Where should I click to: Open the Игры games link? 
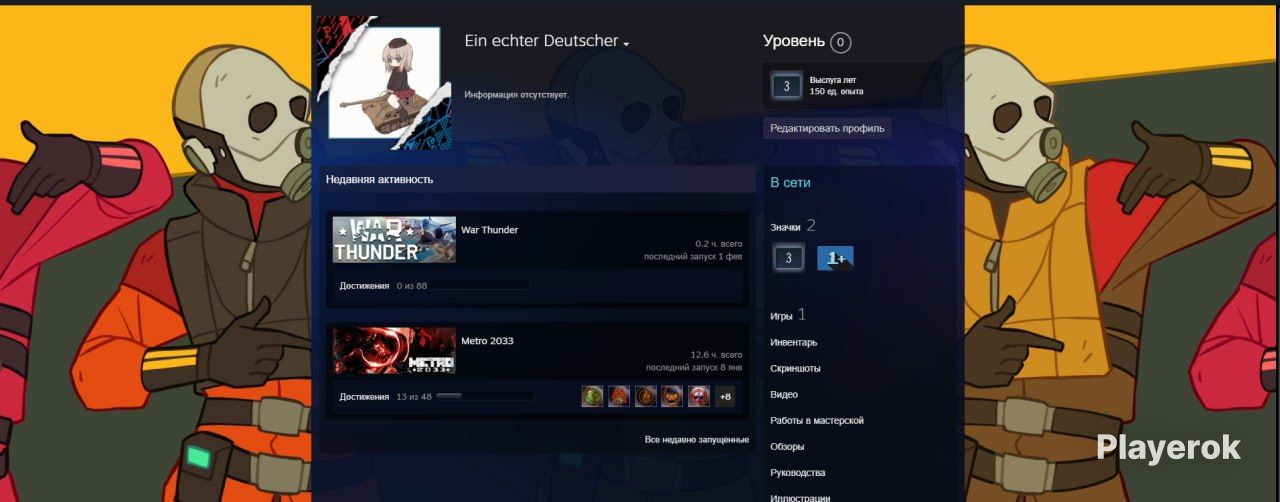tap(781, 316)
